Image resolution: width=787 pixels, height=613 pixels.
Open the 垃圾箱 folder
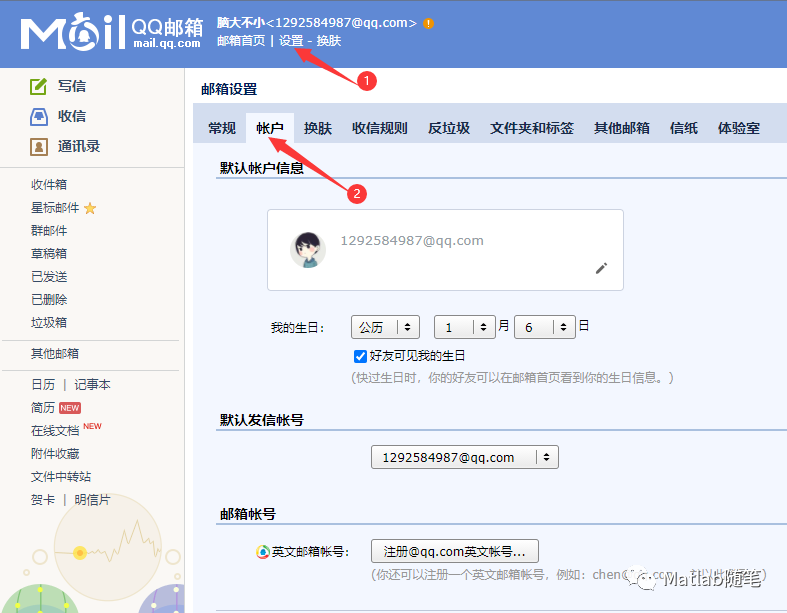pyautogui.click(x=49, y=322)
